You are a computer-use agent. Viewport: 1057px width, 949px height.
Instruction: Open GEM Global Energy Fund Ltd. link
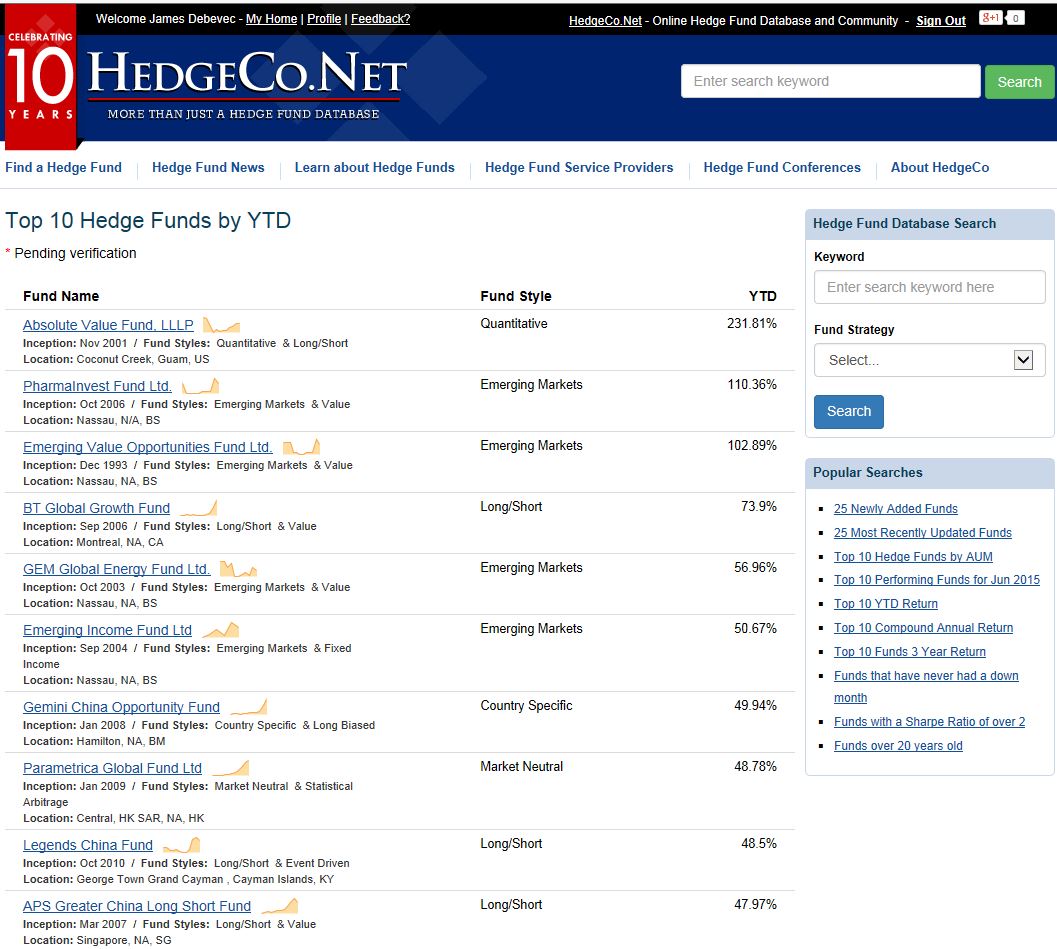point(117,569)
